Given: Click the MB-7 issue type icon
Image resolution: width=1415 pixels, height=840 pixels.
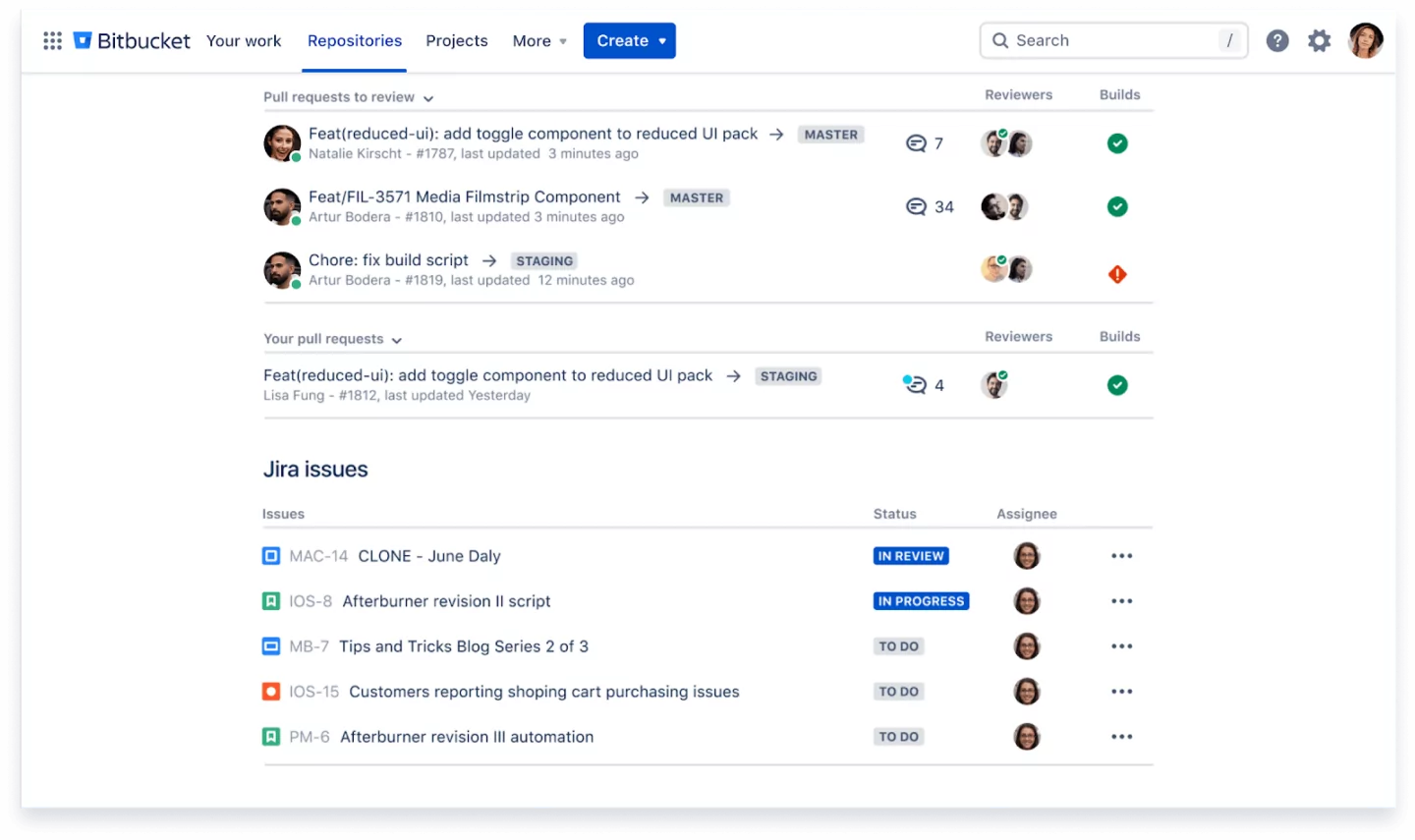Looking at the screenshot, I should click(x=271, y=646).
